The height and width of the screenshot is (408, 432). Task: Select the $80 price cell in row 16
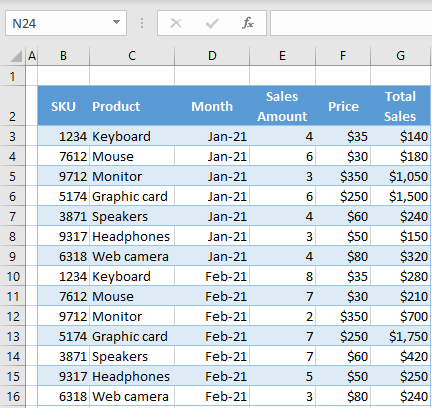[343, 396]
